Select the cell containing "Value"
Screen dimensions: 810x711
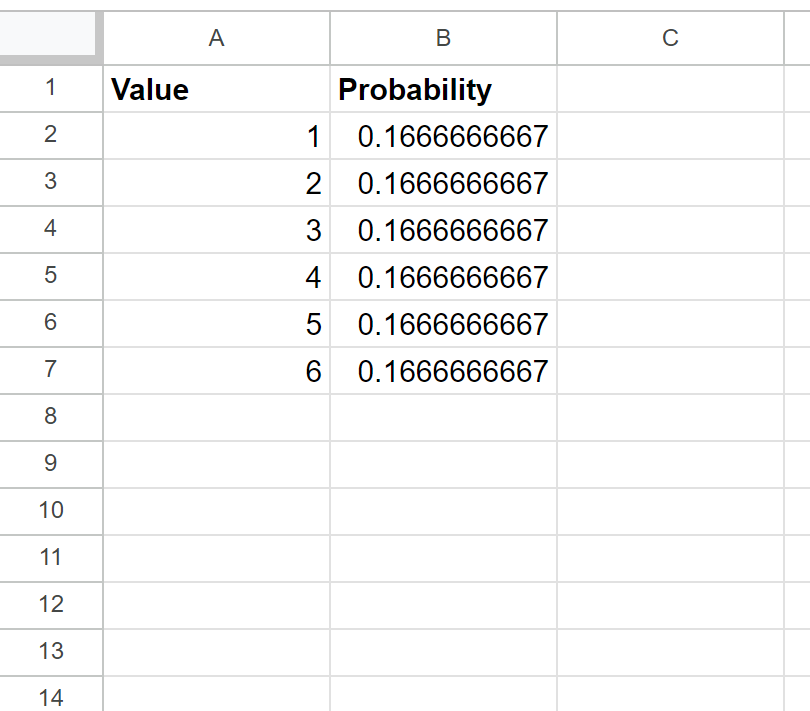(x=216, y=89)
